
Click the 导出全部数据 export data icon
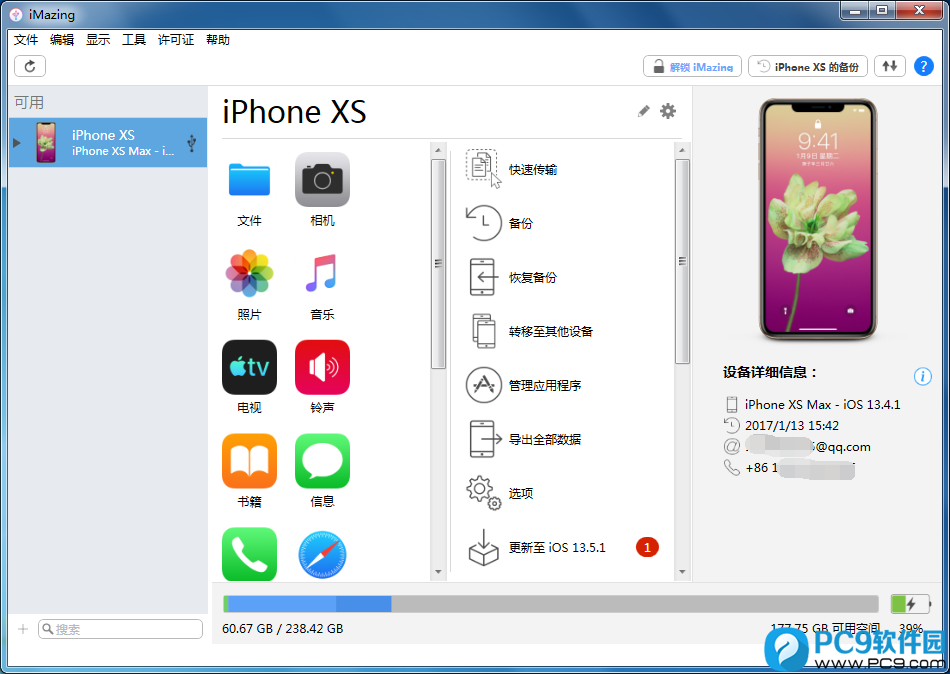[485, 439]
